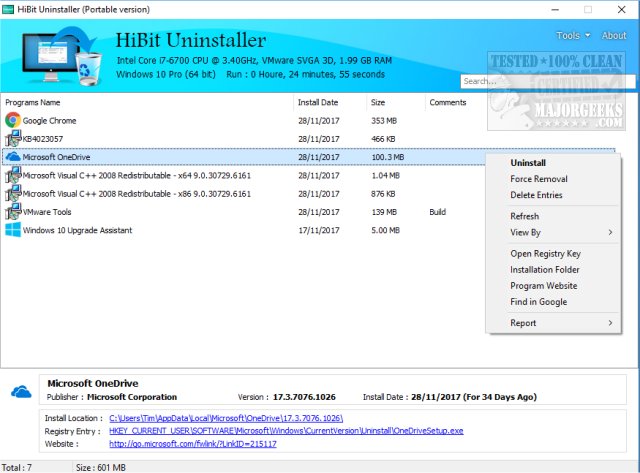
Task: Choose Find in Google option
Action: point(539,302)
